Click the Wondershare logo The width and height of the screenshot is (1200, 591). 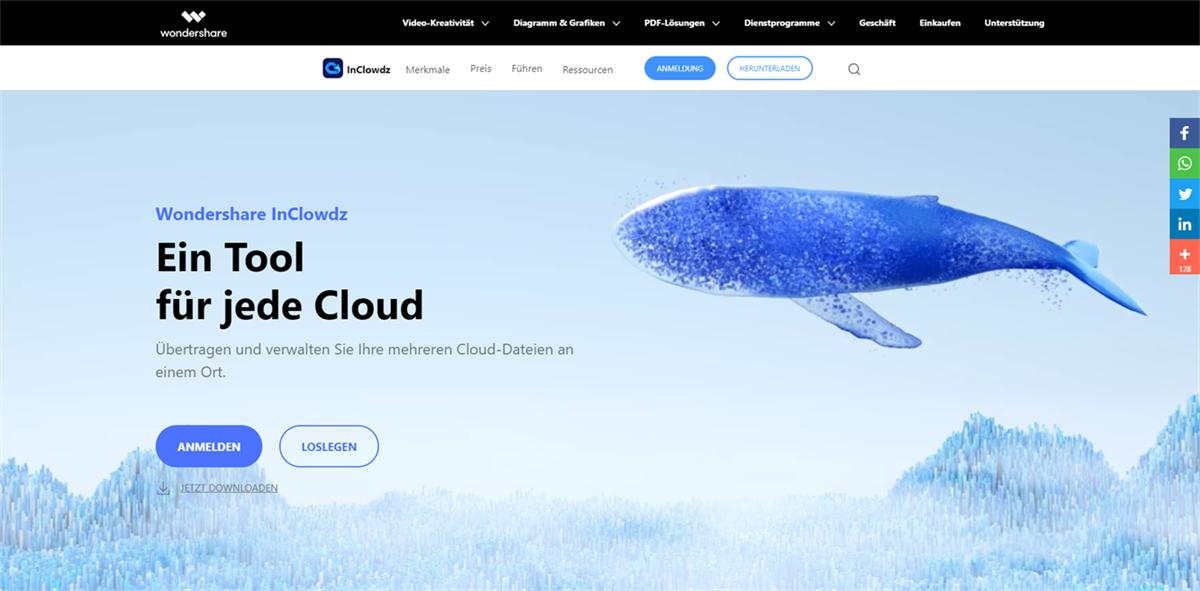click(x=193, y=23)
